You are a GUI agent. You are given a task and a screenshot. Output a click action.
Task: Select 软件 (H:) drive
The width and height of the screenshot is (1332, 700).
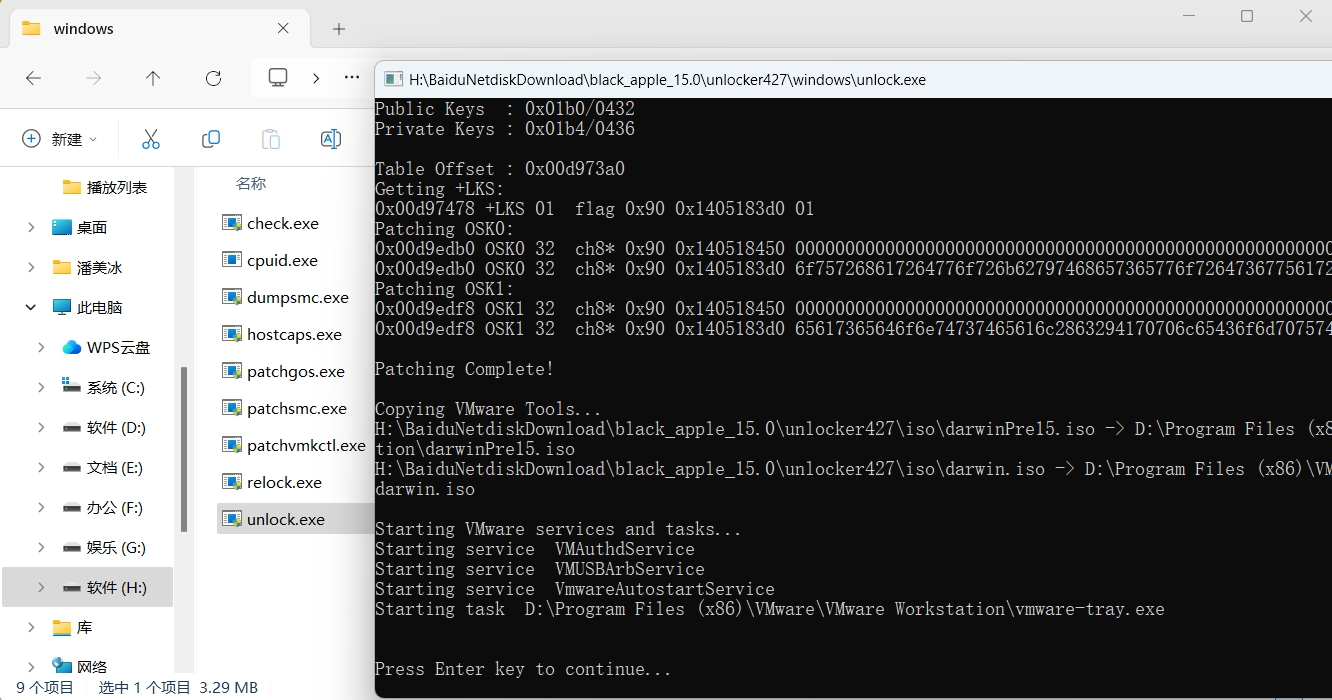point(103,587)
